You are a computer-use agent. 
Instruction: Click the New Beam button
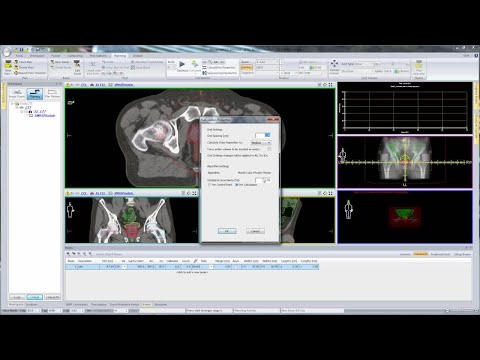(x=60, y=62)
